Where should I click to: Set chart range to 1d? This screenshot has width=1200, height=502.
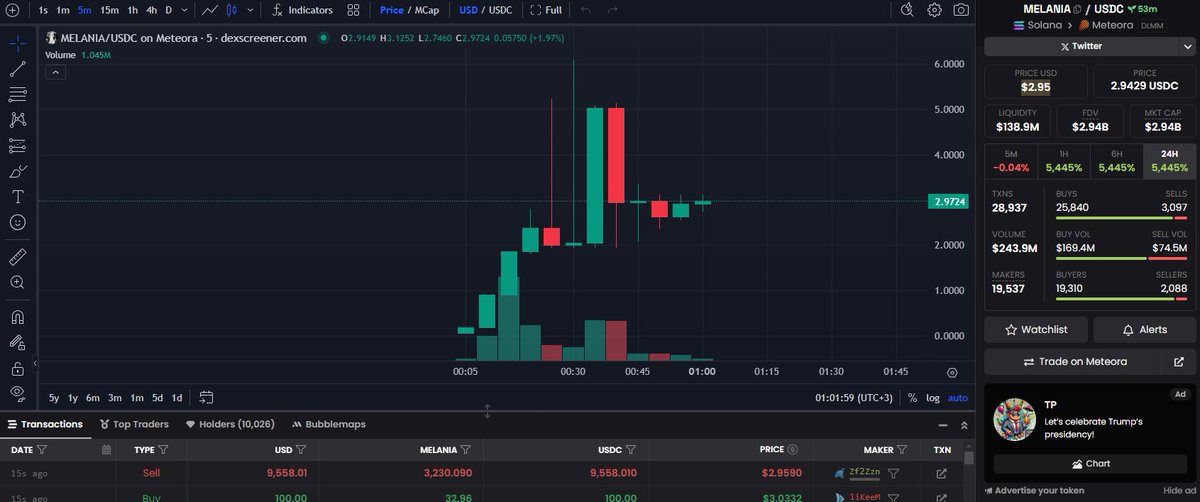pos(177,397)
